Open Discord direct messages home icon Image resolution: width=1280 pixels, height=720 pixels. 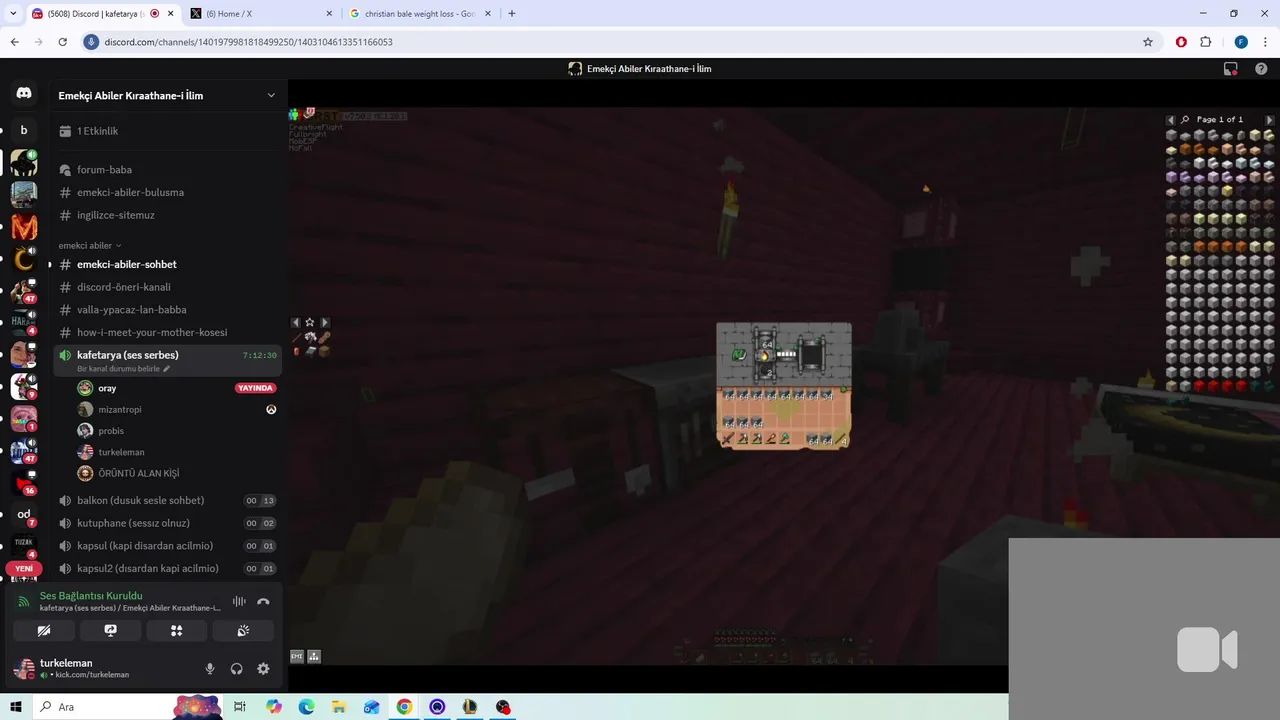(24, 93)
